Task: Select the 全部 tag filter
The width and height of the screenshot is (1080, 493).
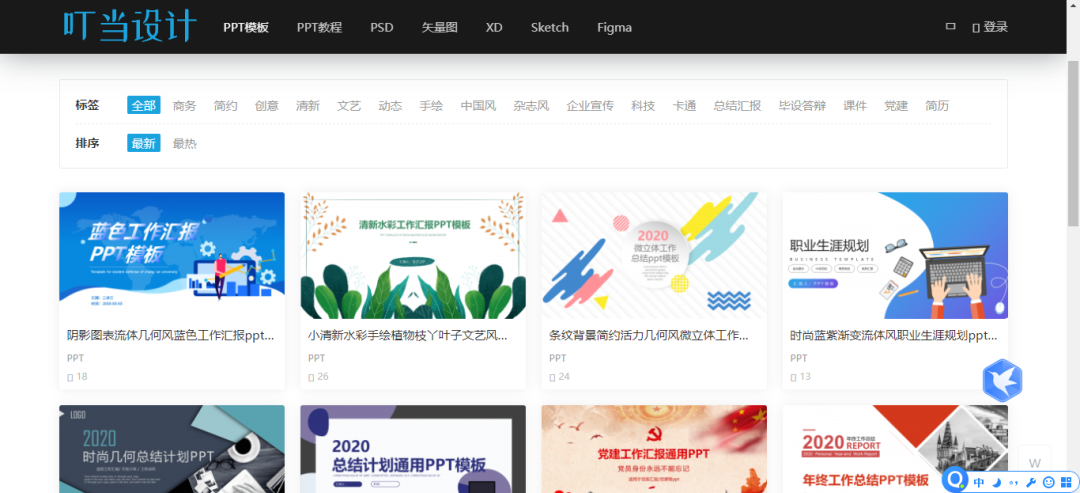Action: (x=144, y=105)
